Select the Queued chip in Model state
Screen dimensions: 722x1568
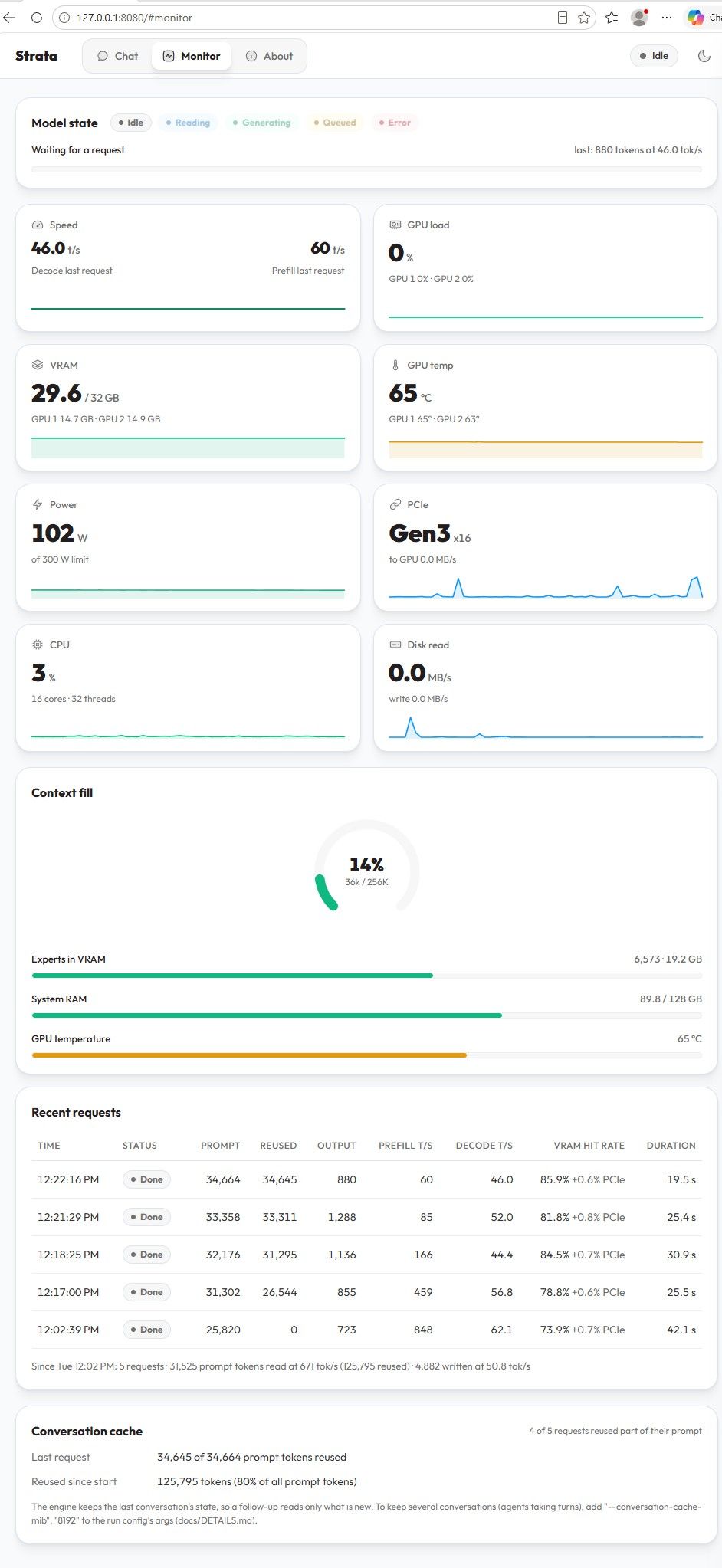[335, 123]
